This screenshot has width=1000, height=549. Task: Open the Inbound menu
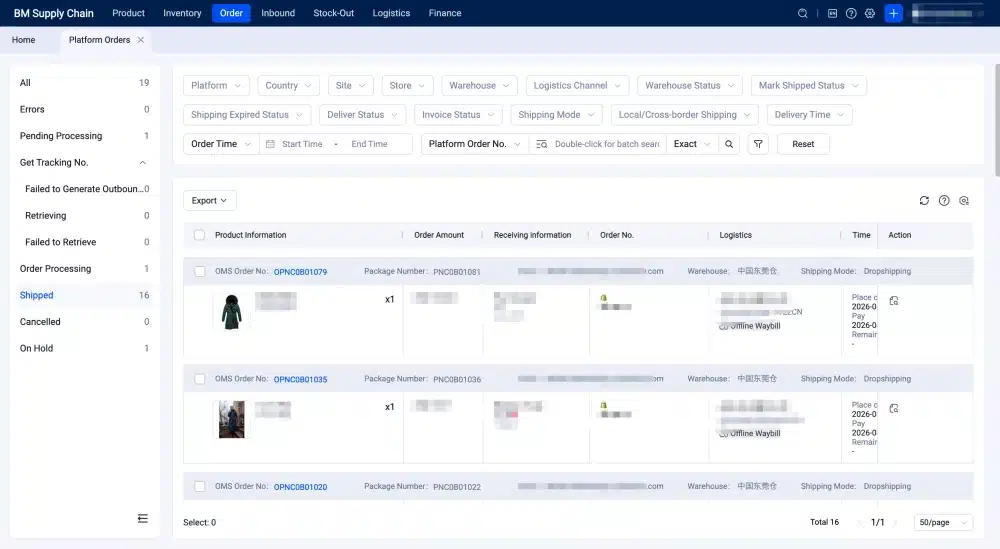click(278, 13)
